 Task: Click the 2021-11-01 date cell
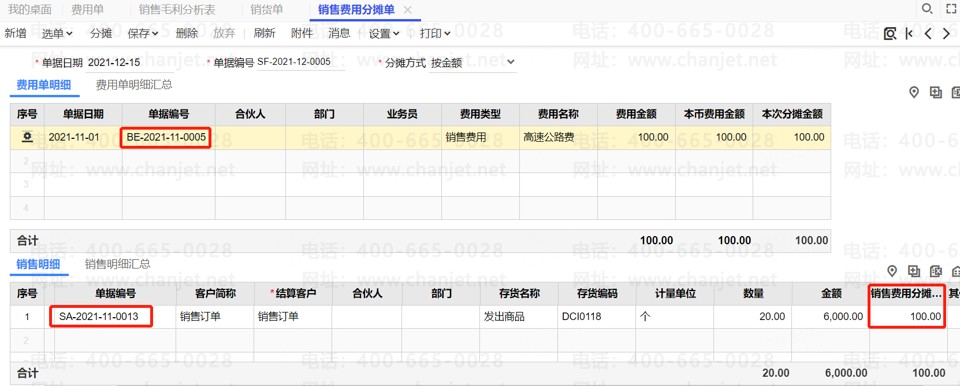pyautogui.click(x=83, y=137)
